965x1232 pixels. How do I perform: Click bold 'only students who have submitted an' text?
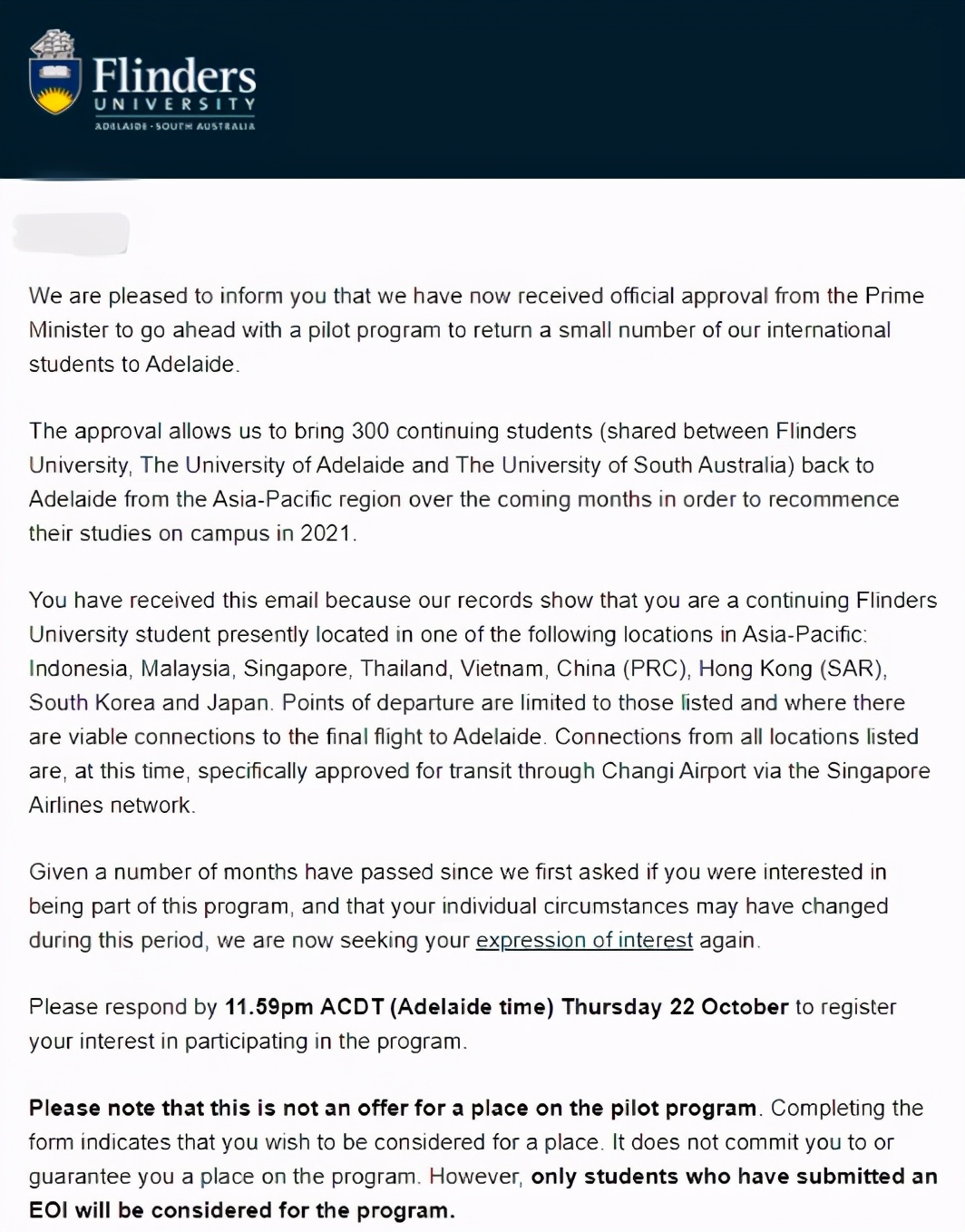click(x=733, y=1177)
